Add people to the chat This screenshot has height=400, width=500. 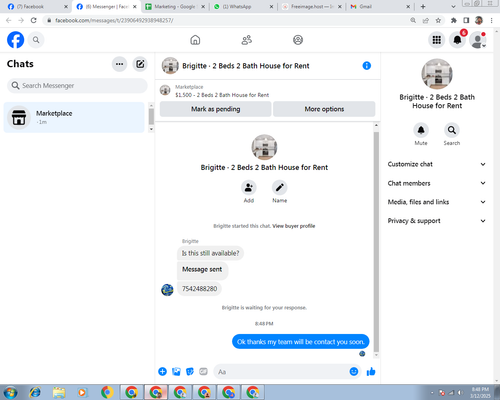tap(249, 188)
